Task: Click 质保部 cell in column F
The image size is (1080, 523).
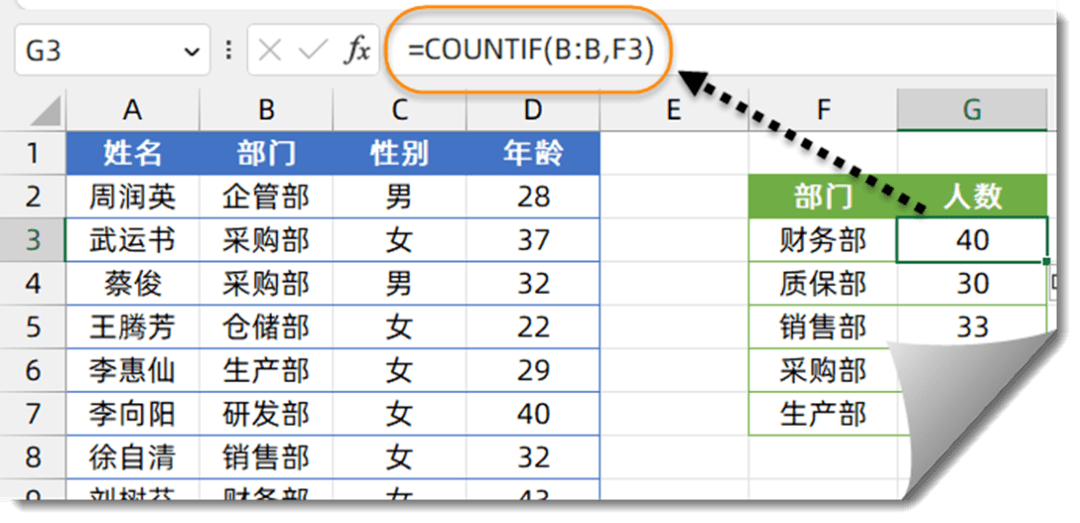Action: [823, 283]
